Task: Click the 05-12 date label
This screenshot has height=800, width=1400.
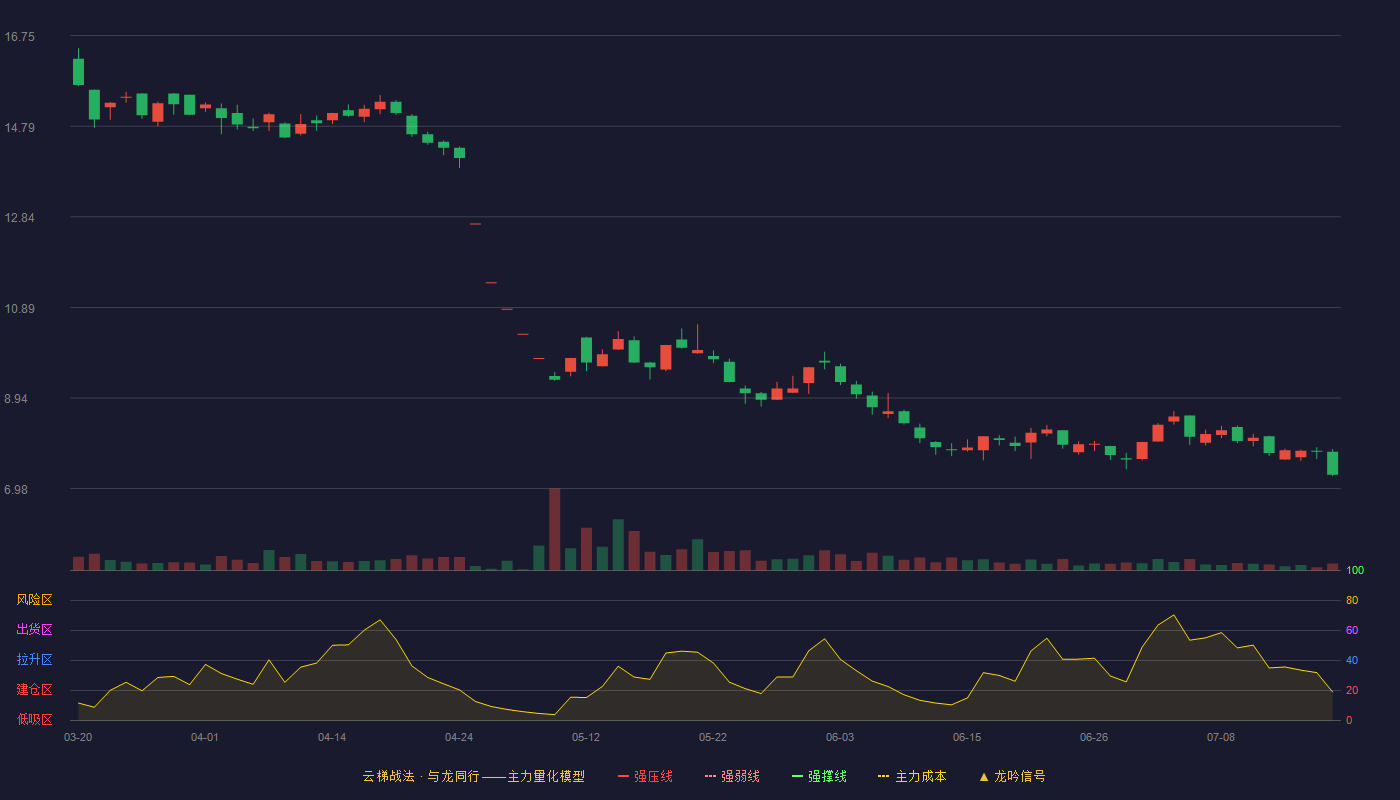Action: click(x=586, y=737)
